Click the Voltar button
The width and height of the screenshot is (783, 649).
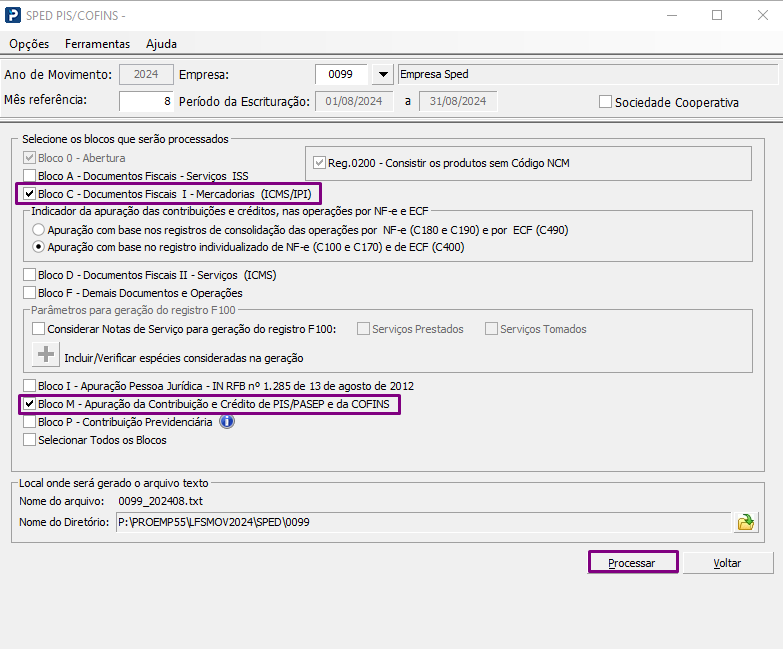727,563
